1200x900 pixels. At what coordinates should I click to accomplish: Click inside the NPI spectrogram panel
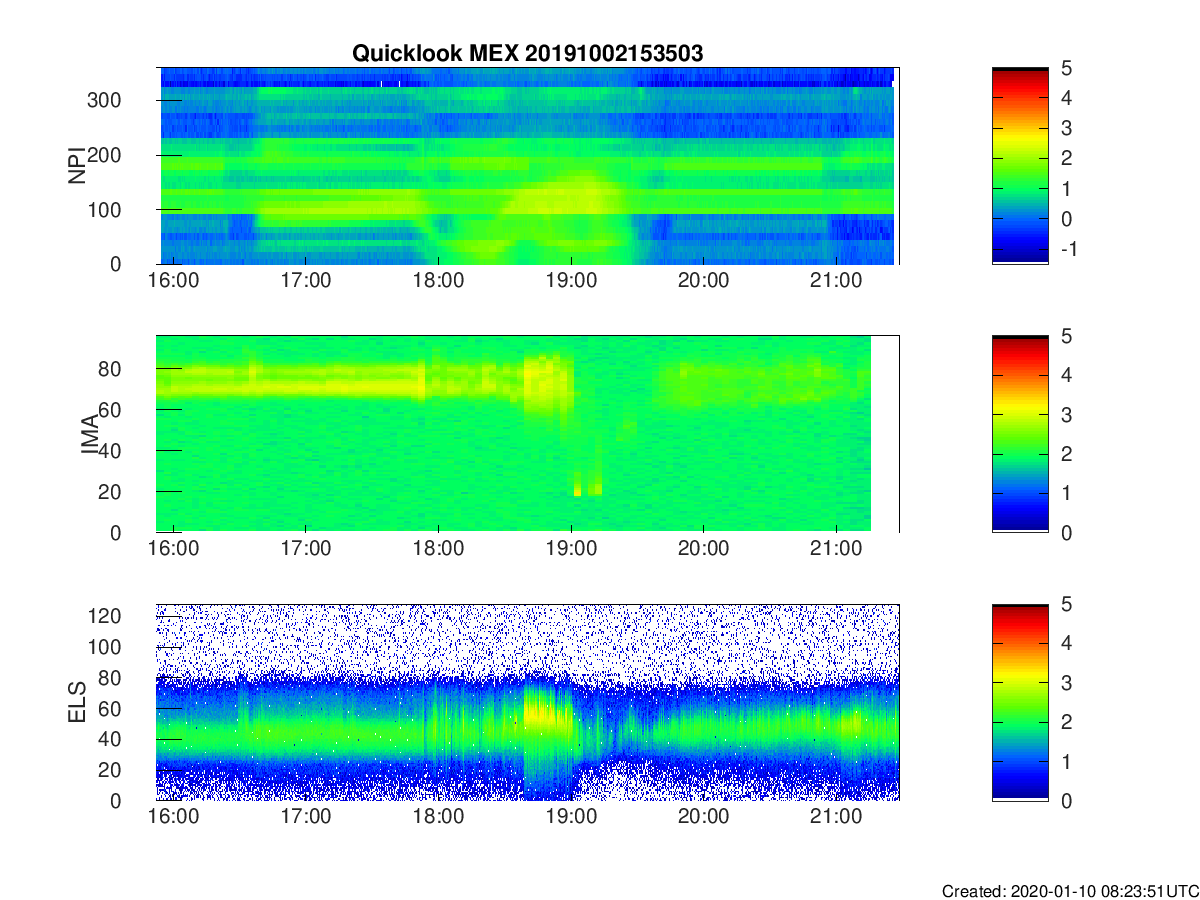(527, 166)
